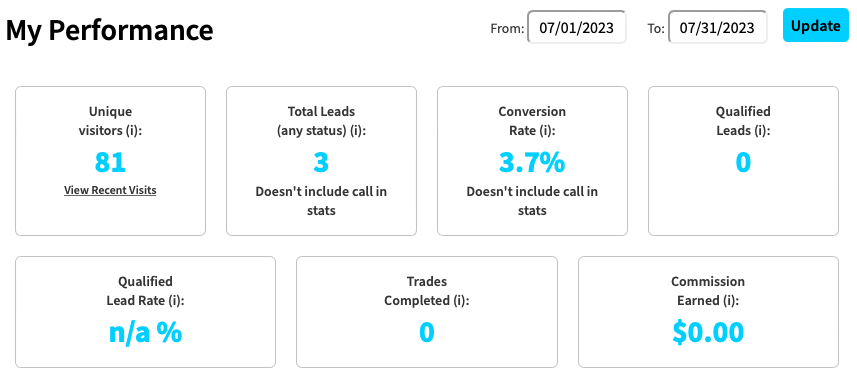This screenshot has height=377, width=857.
Task: Click the Qualified Lead Rate info (i) label
Action: (172, 301)
